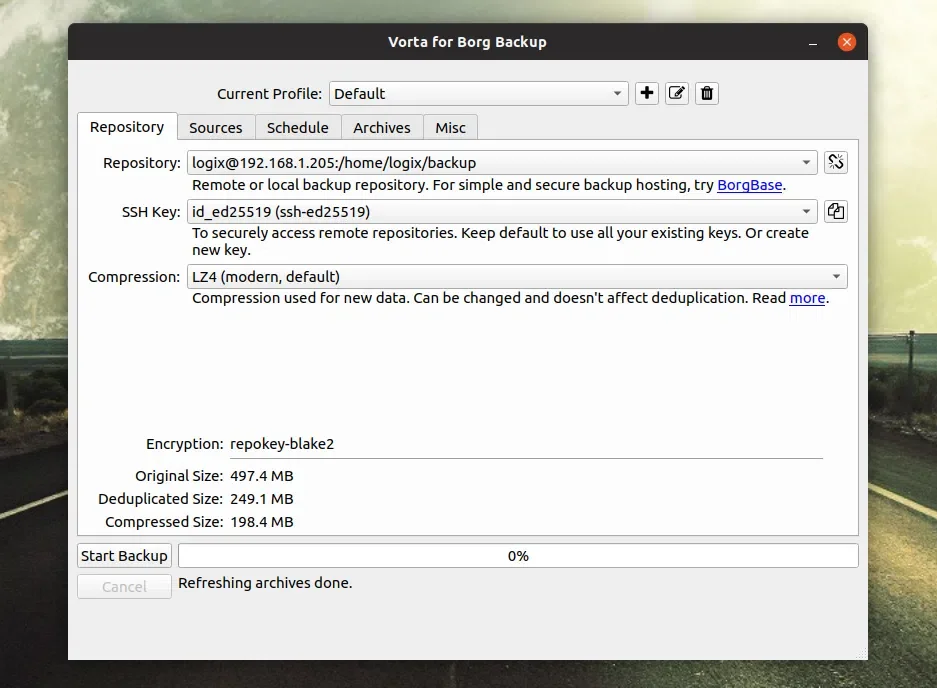Viewport: 937px width, 688px height.
Task: Follow the BorgBase hyperlink
Action: click(749, 185)
